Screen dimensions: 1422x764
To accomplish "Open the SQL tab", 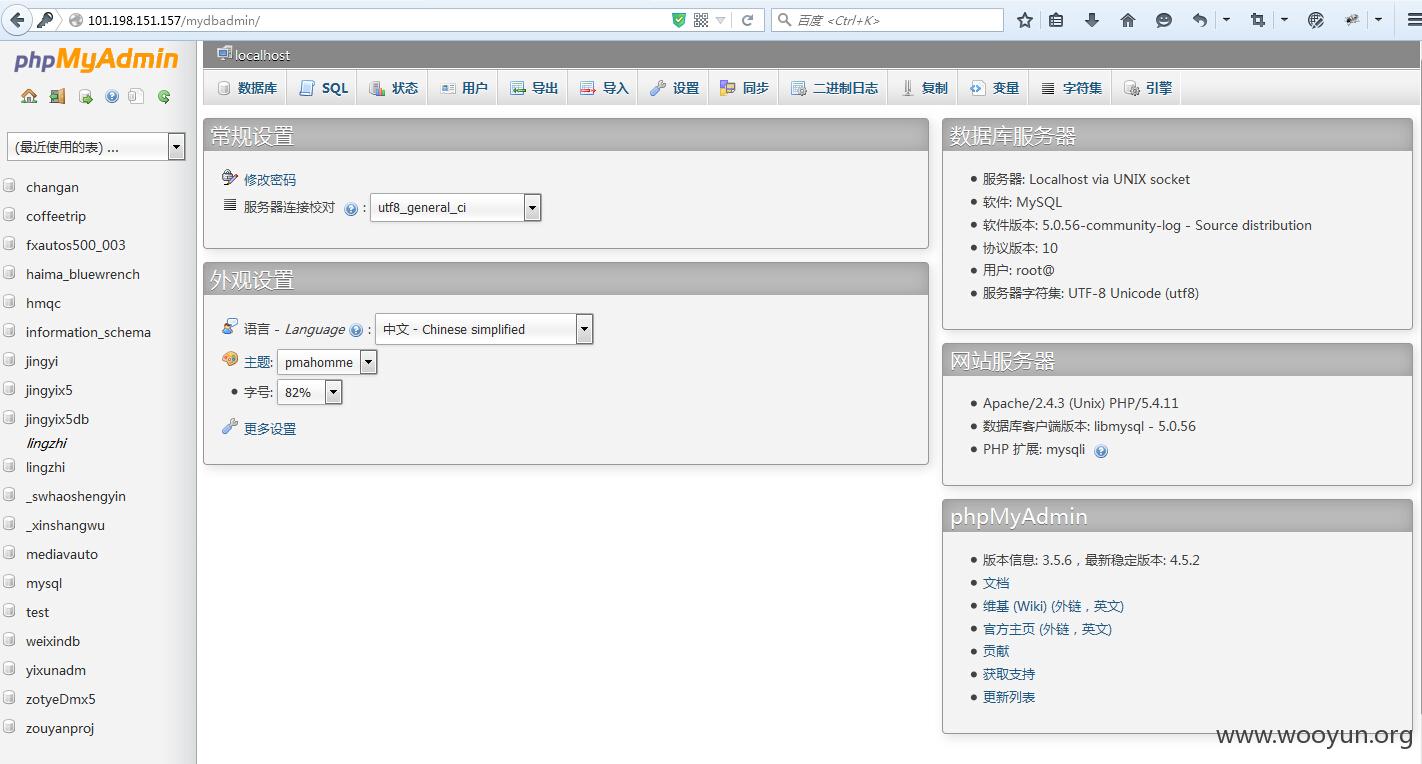I will (324, 88).
